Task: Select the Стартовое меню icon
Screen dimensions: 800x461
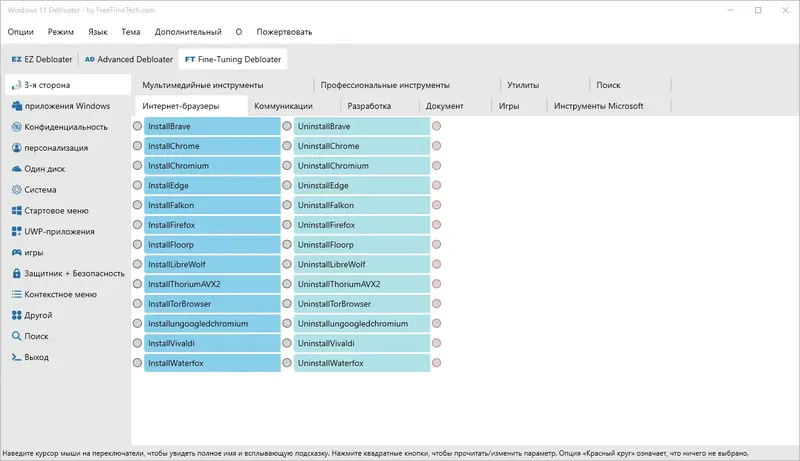Action: click(17, 211)
